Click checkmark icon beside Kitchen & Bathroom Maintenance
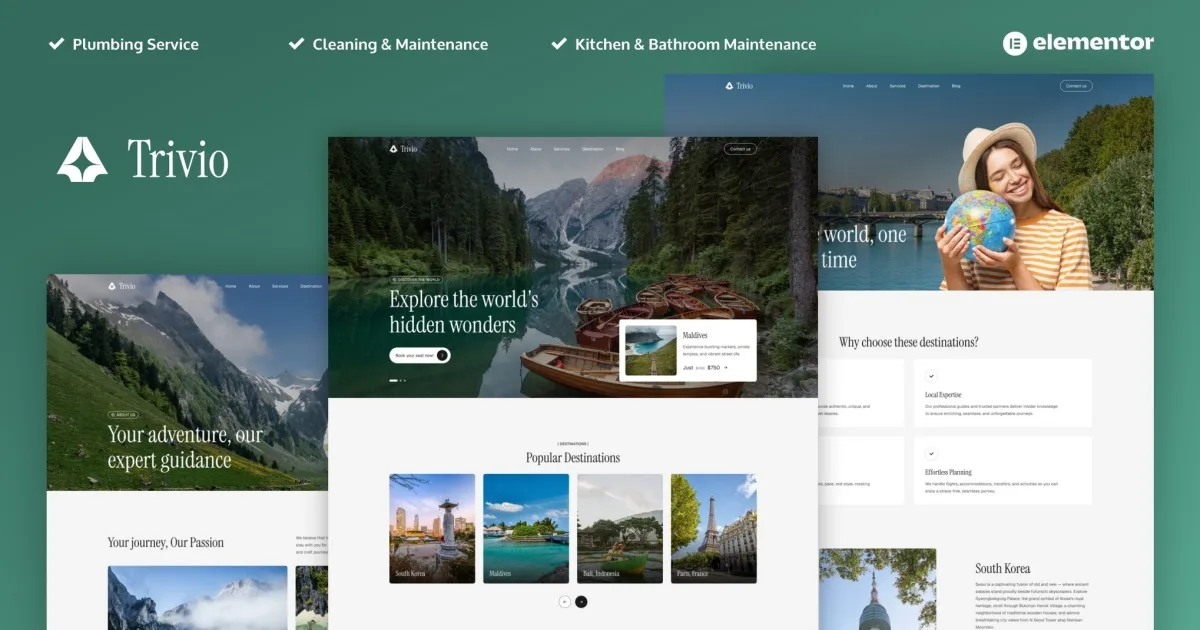1200x630 pixels. pyautogui.click(x=559, y=44)
